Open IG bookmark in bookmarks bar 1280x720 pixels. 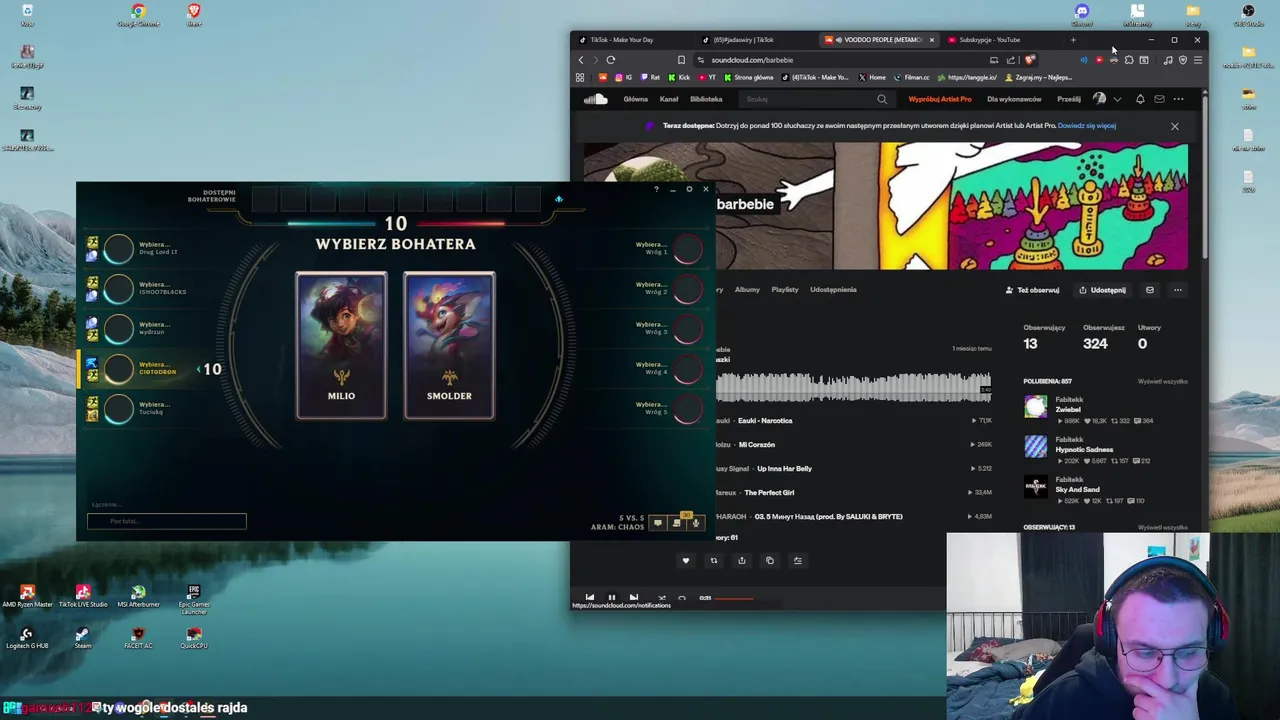[x=625, y=77]
